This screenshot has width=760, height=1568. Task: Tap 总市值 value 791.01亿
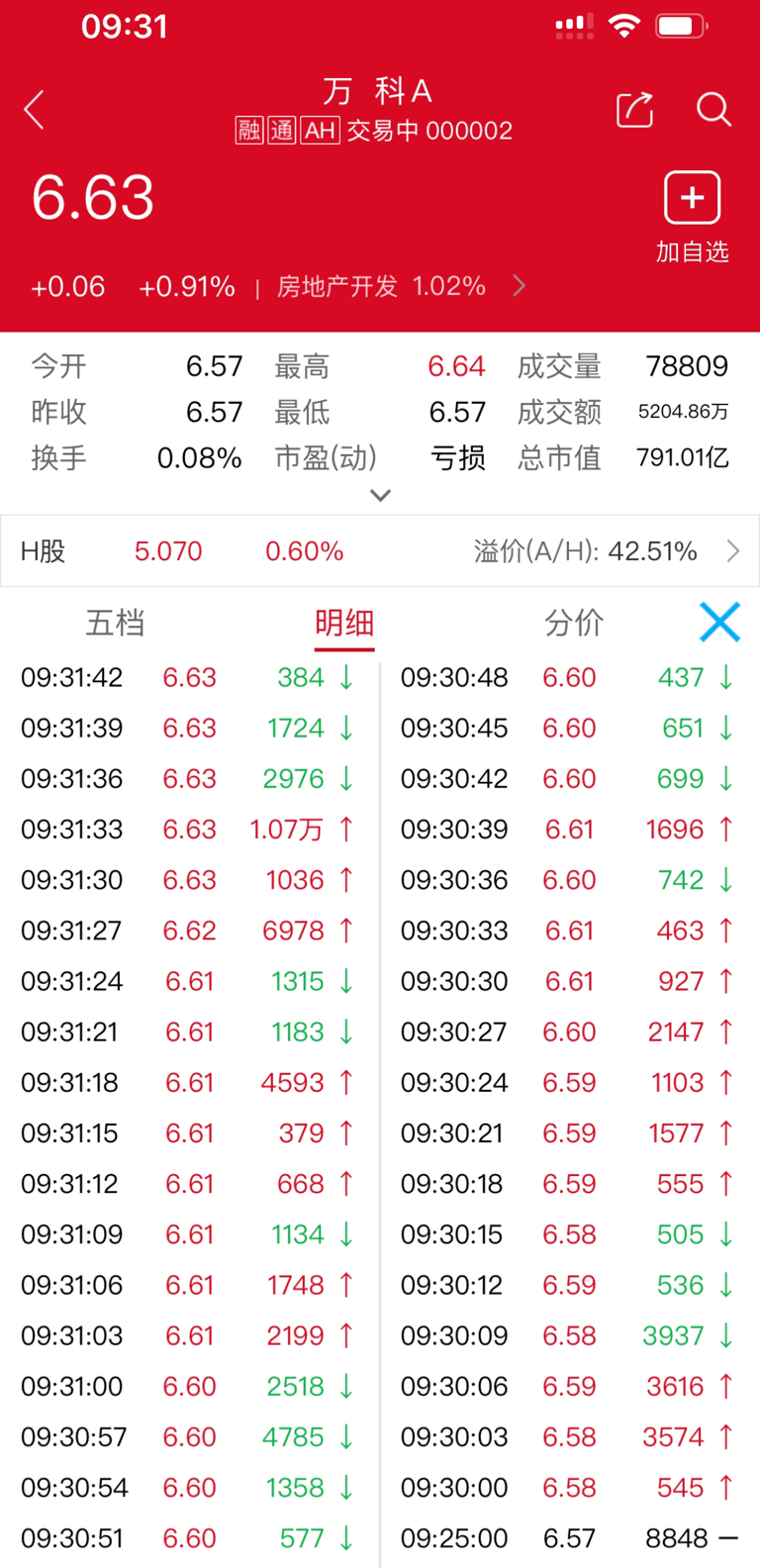683,457
